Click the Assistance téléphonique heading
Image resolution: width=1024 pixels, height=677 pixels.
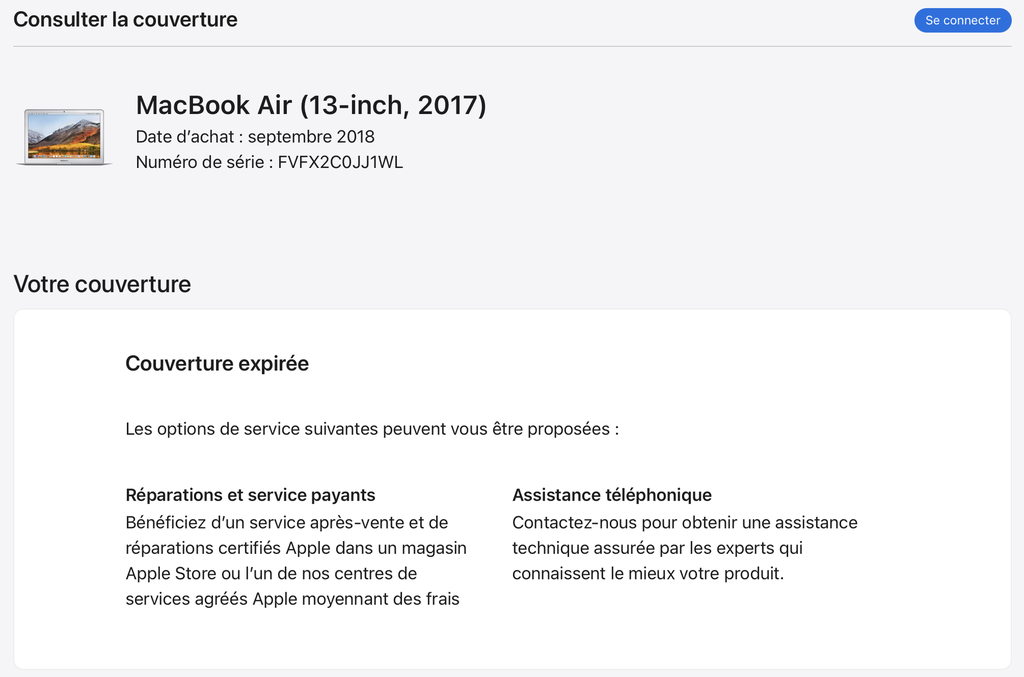[x=612, y=495]
